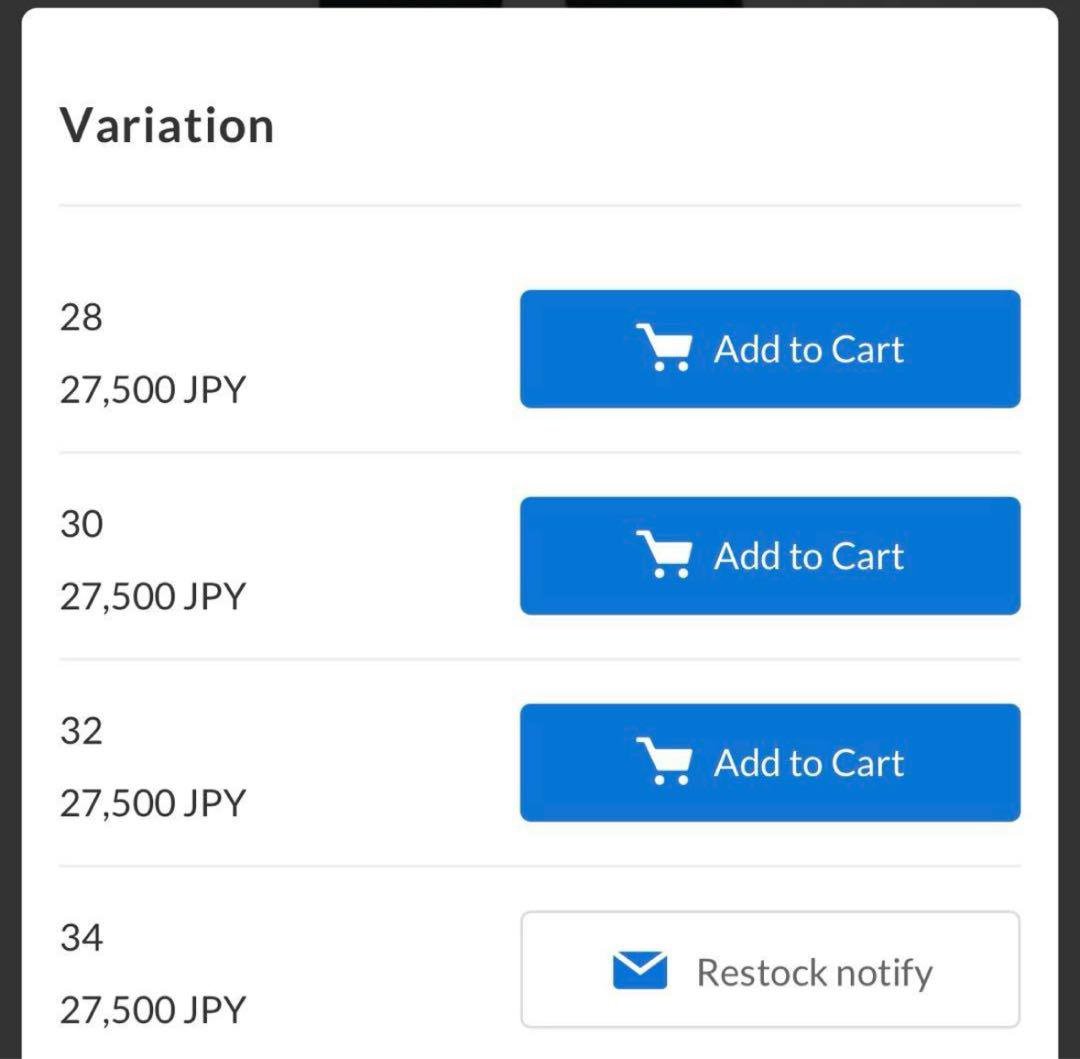Viewport: 1080px width, 1059px height.
Task: Add size 28 to cart
Action: point(770,349)
